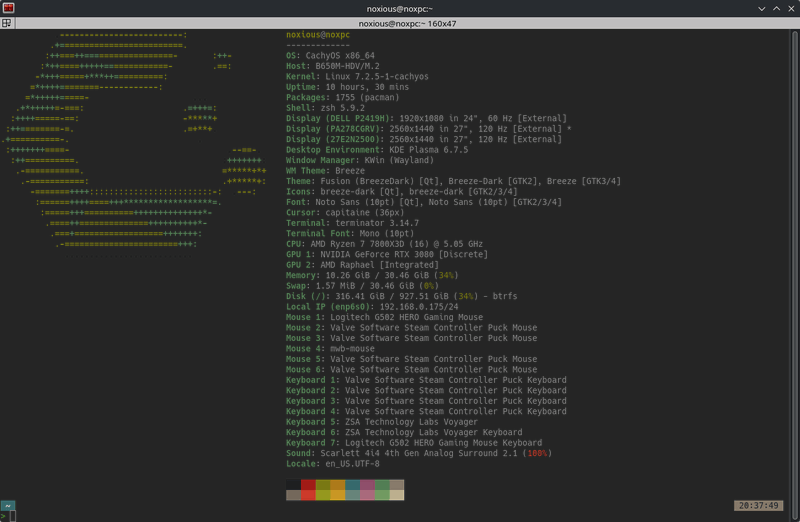Maximize the Terminator window

pos(777,8)
